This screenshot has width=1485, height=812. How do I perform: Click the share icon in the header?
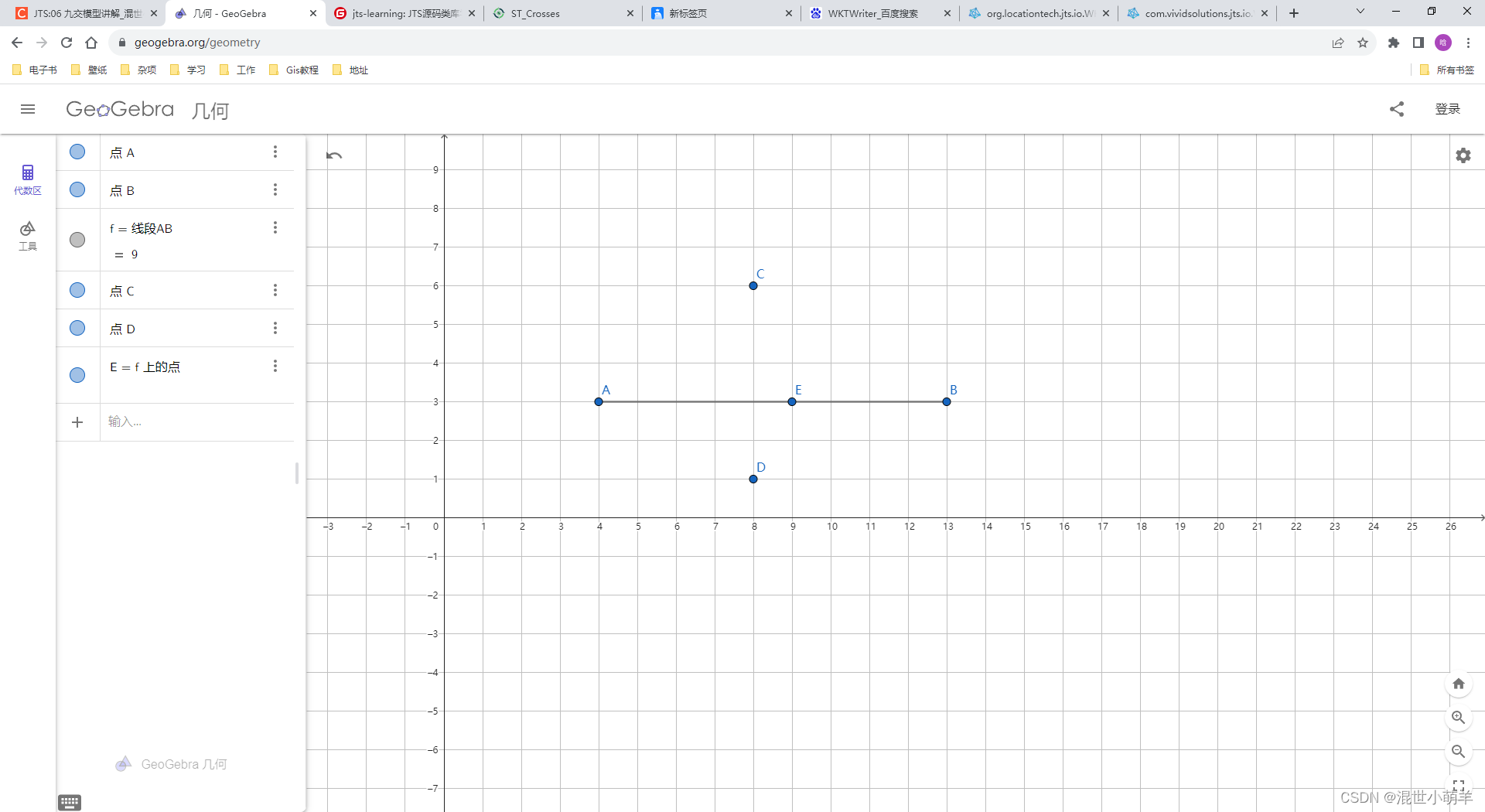click(x=1397, y=109)
